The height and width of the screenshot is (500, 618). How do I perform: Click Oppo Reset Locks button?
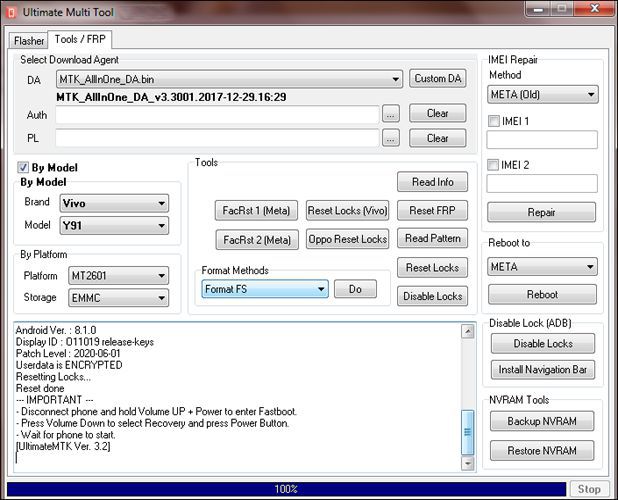[x=347, y=239]
